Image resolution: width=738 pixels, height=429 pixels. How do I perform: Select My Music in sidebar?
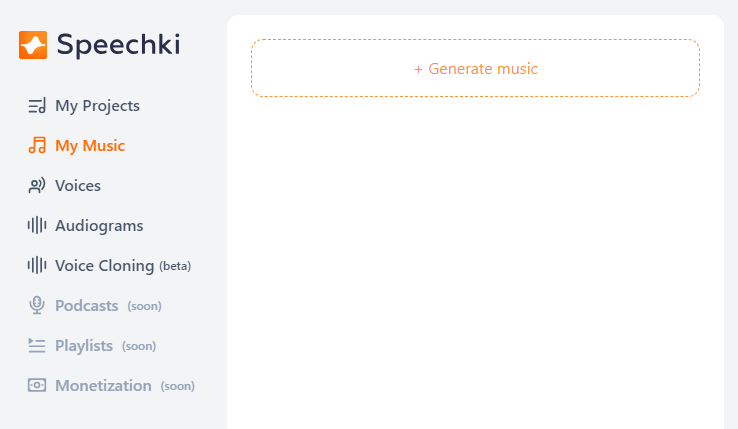click(x=90, y=146)
